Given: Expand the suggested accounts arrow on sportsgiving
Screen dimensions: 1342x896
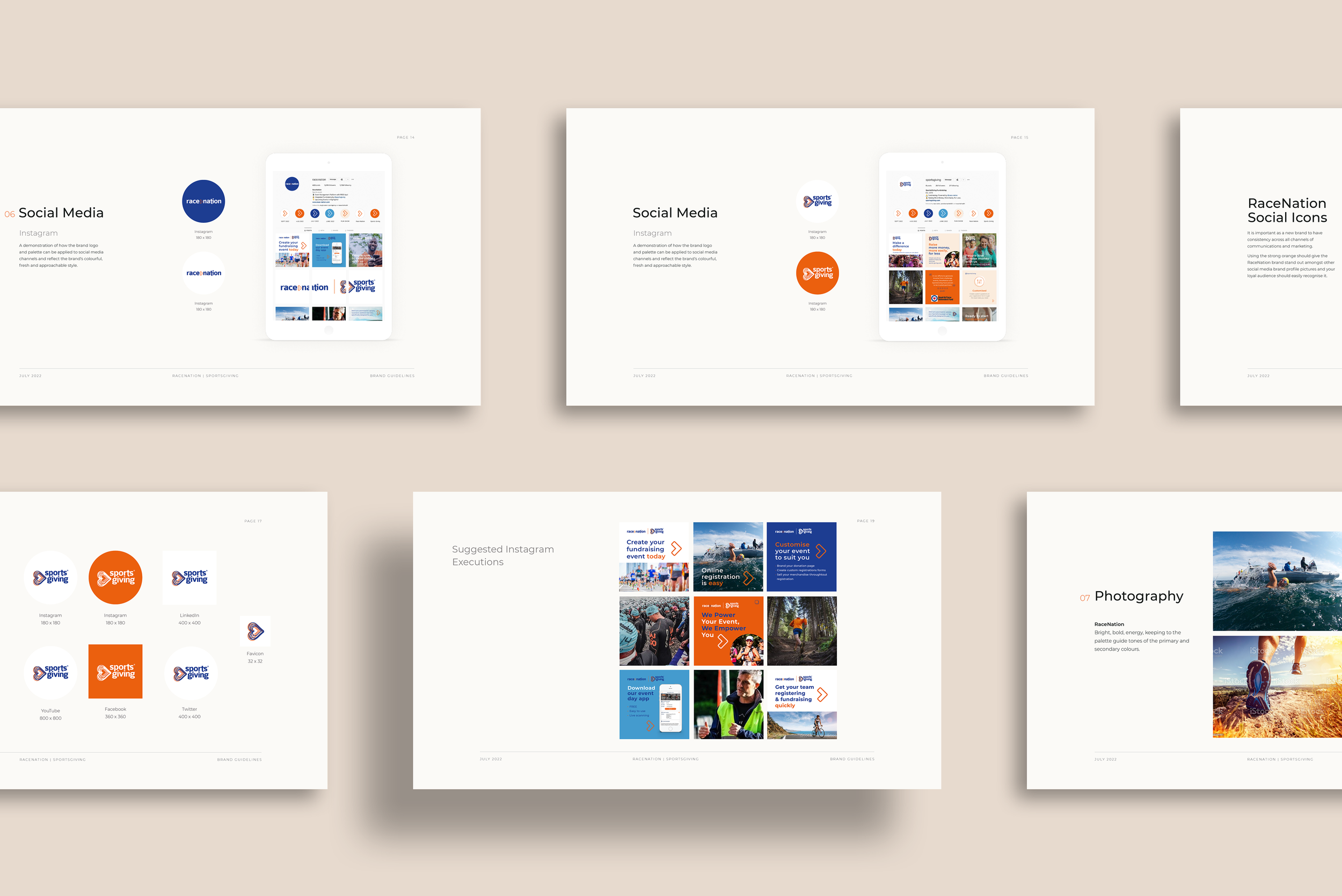Looking at the screenshot, I should click(x=964, y=179).
